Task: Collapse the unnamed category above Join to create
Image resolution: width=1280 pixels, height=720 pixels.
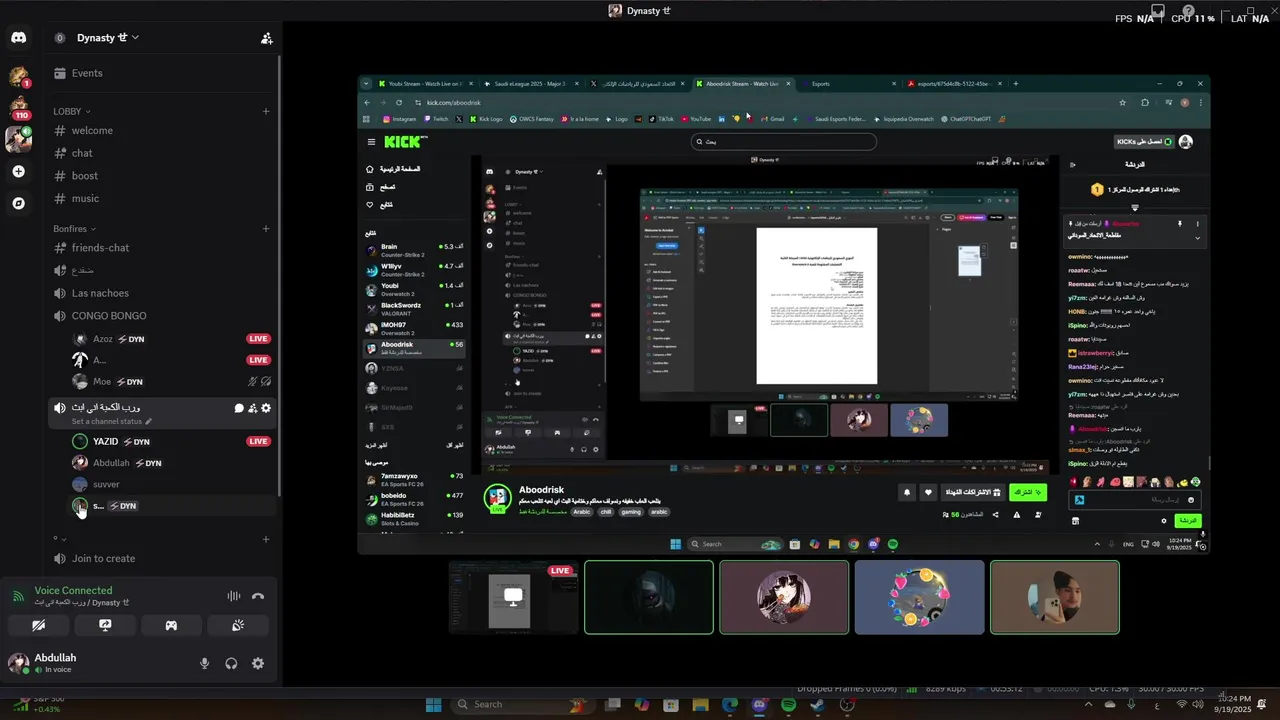Action: coord(60,539)
